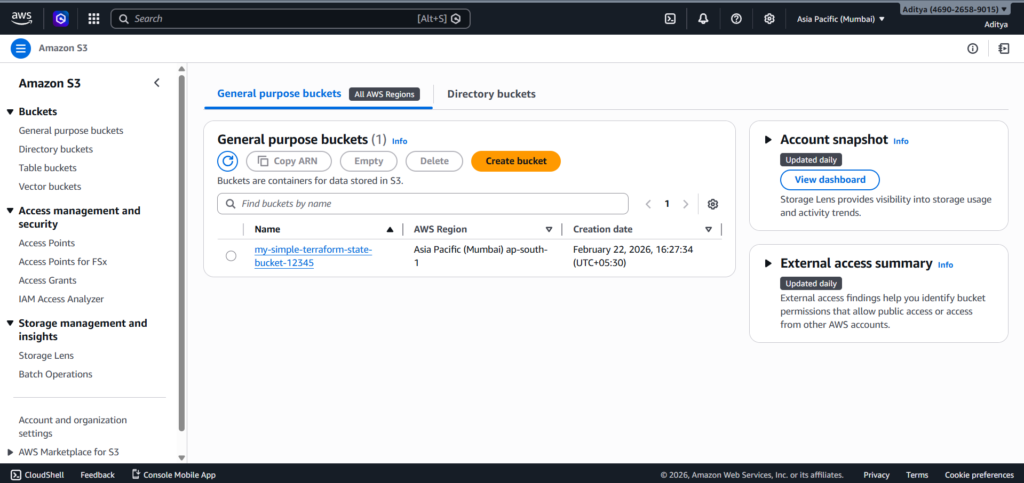
Task: Click the Find buckets by name field
Action: click(x=430, y=204)
